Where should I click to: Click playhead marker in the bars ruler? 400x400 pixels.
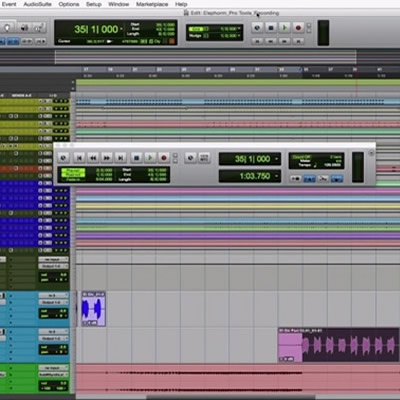click(302, 70)
